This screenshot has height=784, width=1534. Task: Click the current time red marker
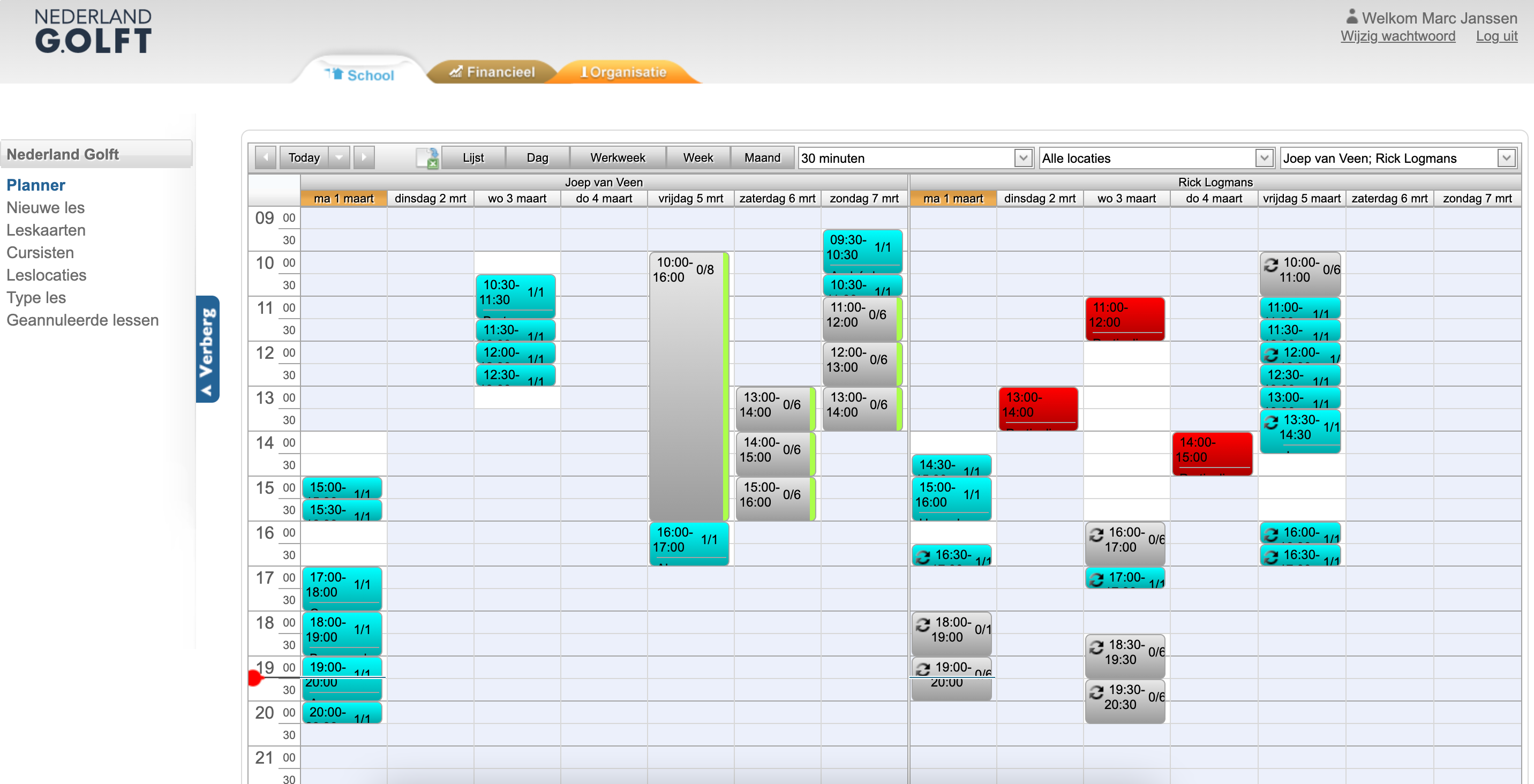click(255, 677)
